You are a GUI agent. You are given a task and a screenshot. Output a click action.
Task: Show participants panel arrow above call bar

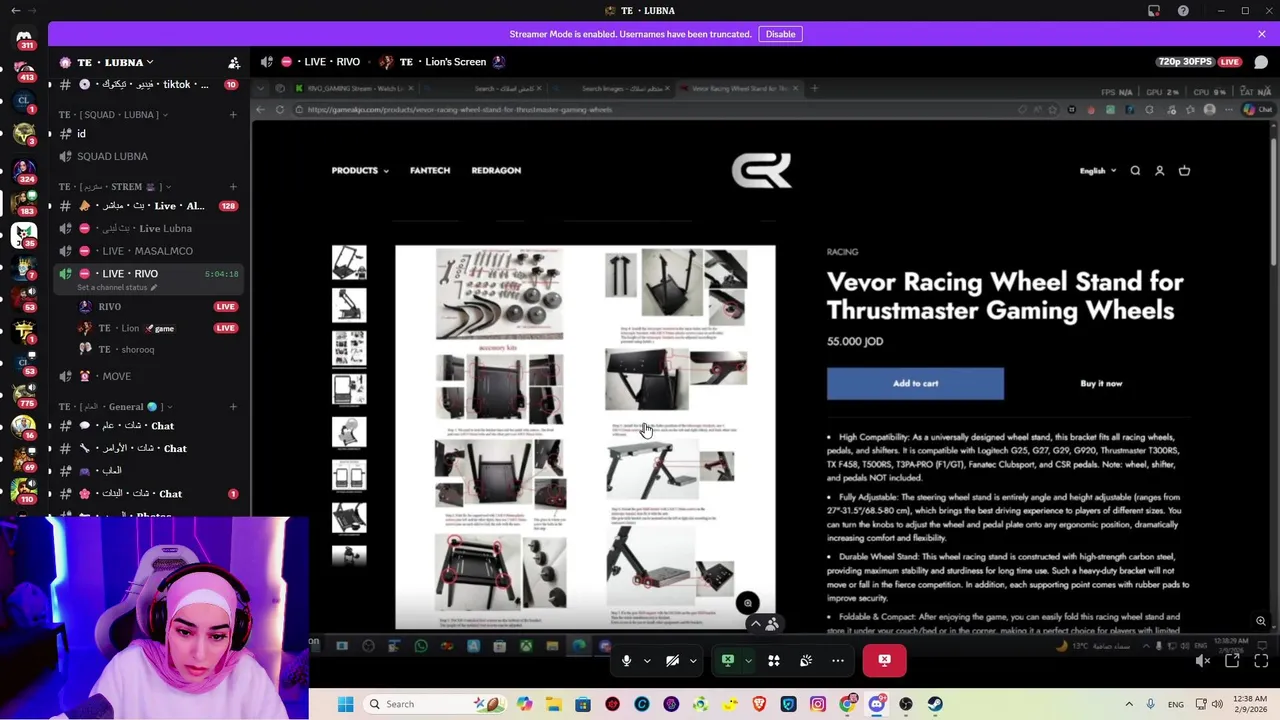(x=756, y=624)
